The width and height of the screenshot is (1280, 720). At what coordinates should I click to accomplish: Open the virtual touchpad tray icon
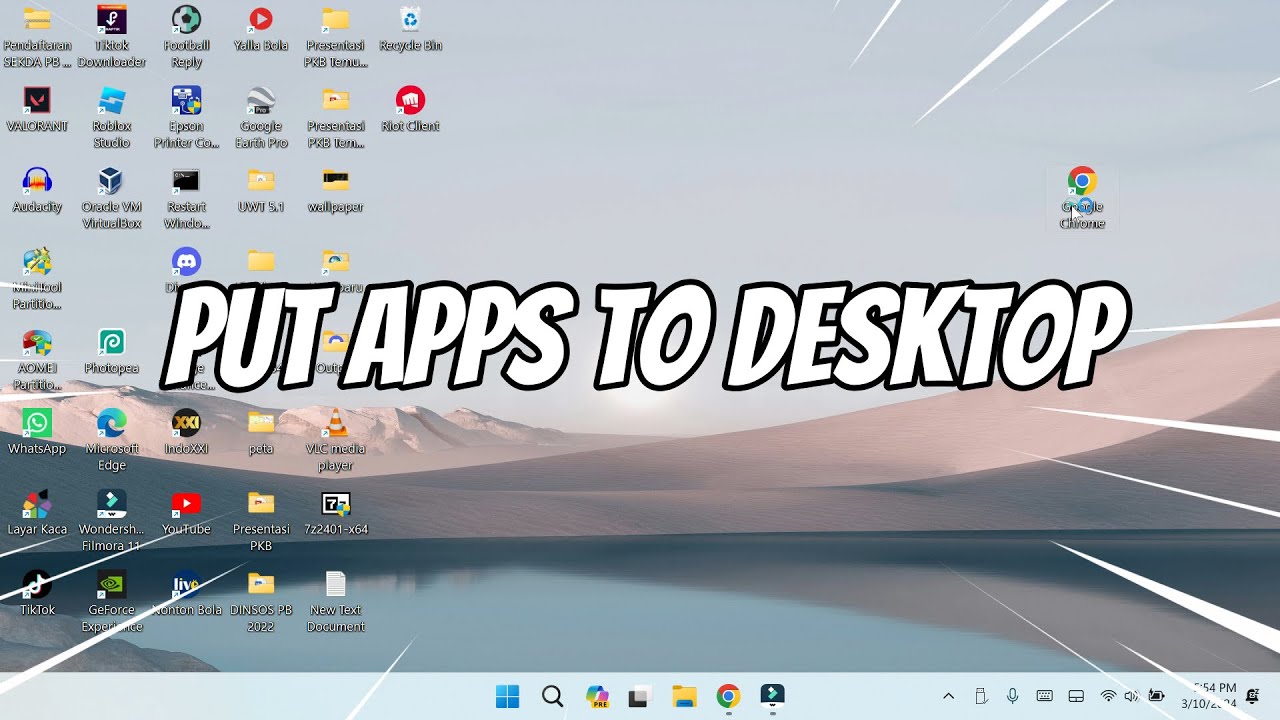(x=1077, y=697)
